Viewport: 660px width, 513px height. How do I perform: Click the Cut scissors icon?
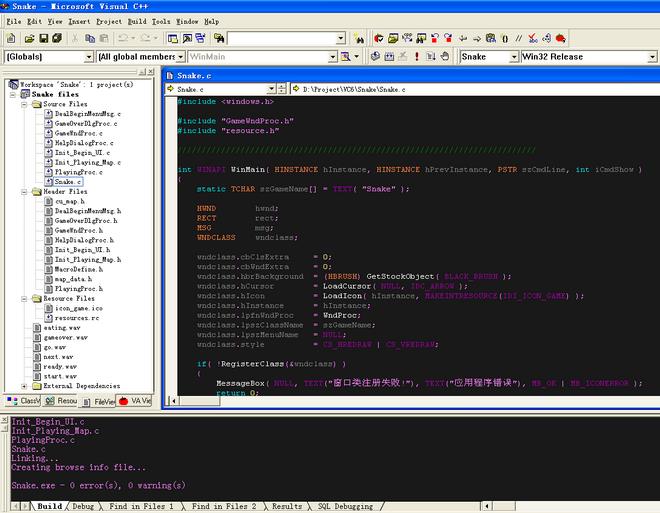pos(75,38)
